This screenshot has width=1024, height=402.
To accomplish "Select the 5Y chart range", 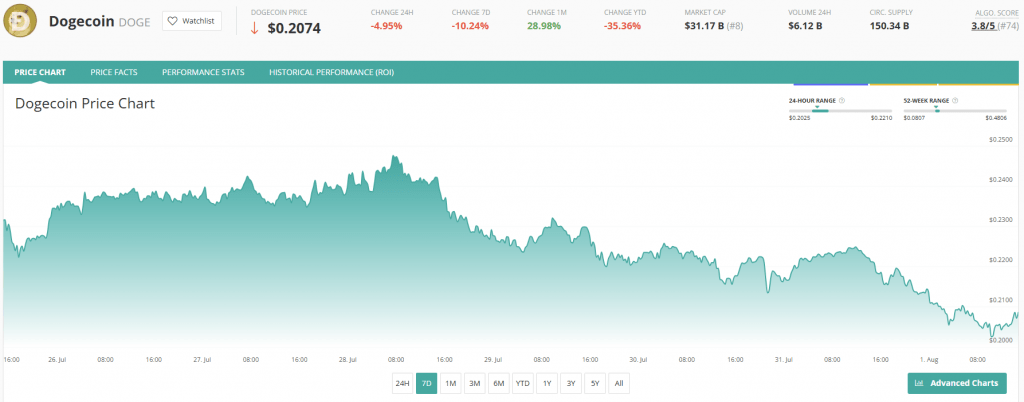I will [595, 383].
